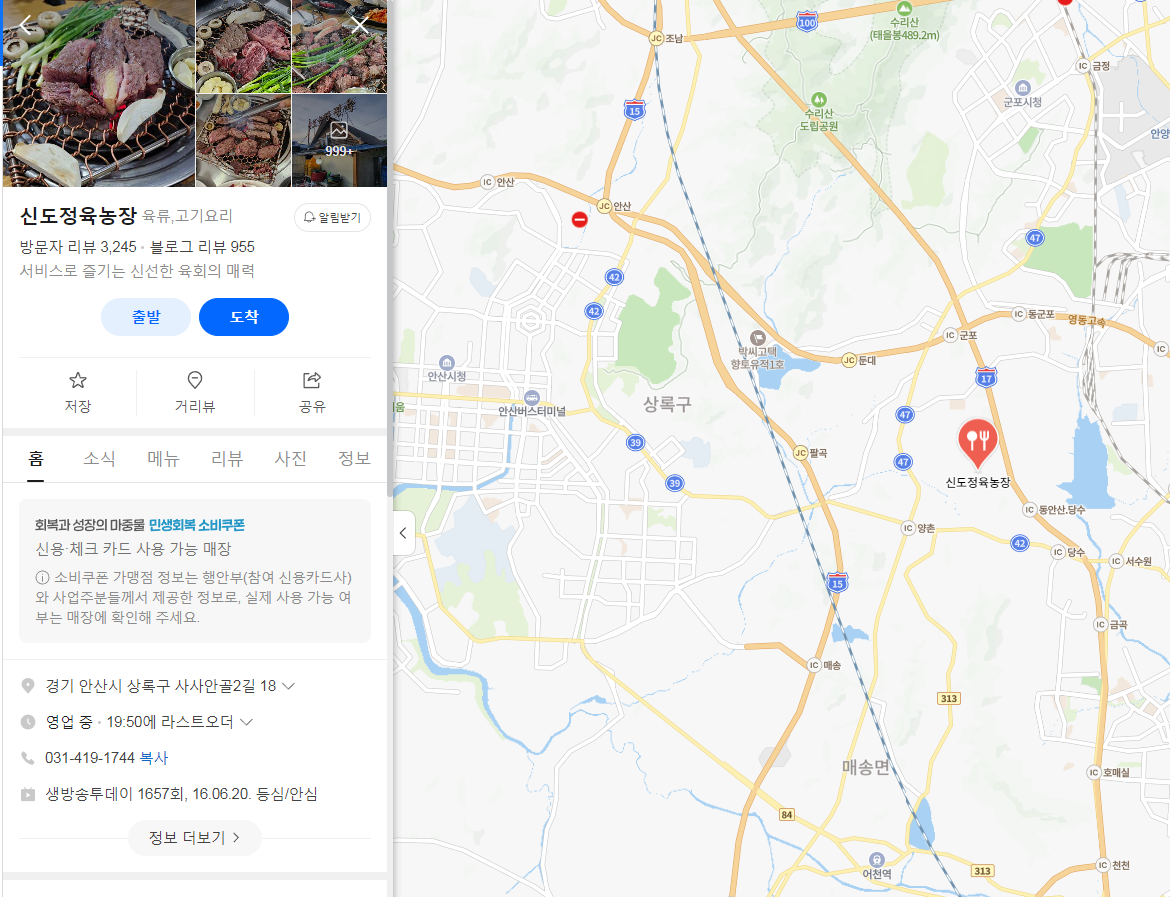Share the place using the 공유 icon

pos(312,393)
